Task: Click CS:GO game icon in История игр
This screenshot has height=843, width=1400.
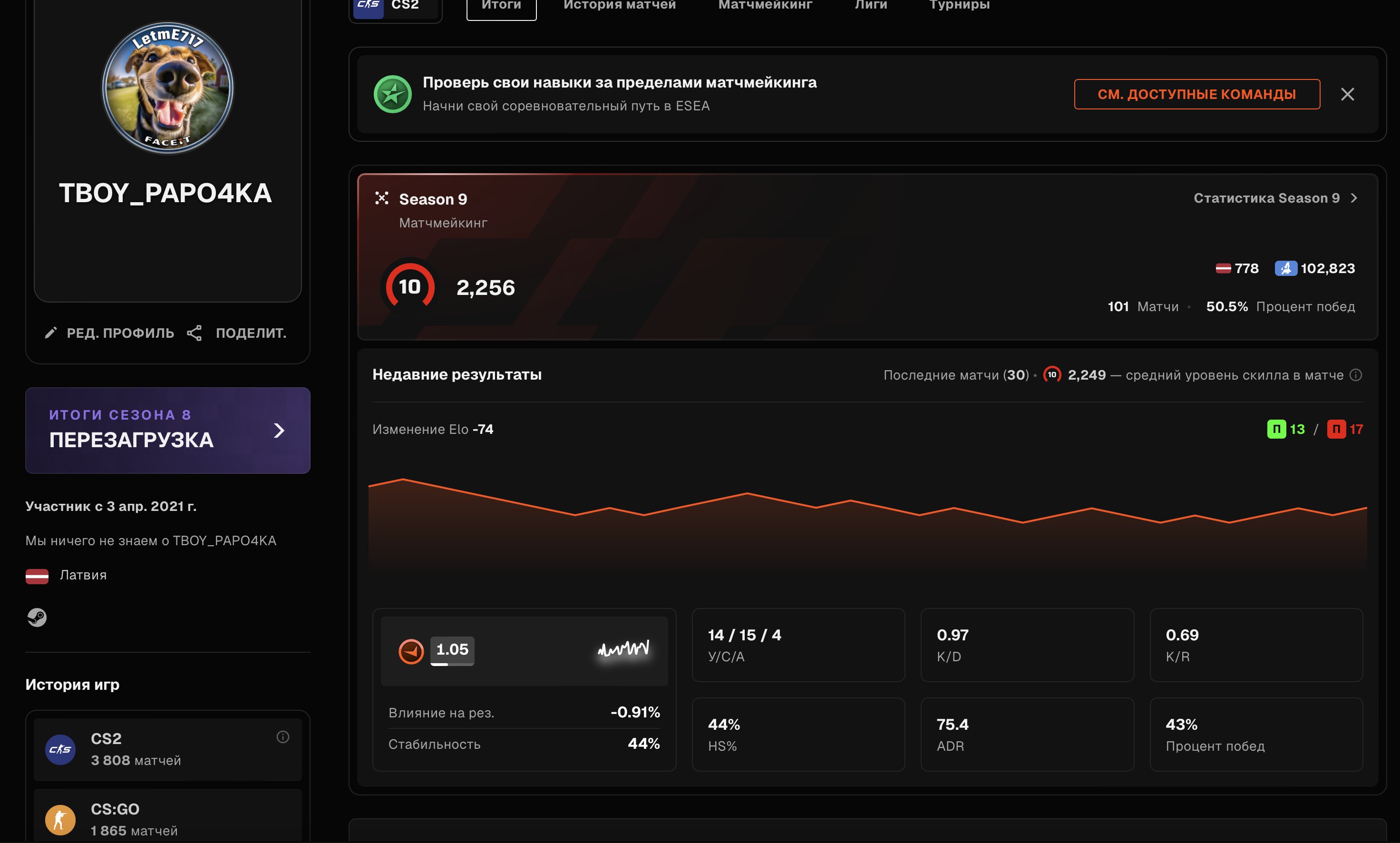Action: [60, 820]
